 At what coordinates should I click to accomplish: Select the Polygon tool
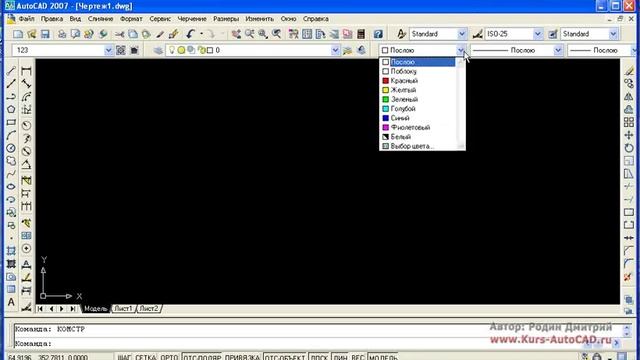11,109
